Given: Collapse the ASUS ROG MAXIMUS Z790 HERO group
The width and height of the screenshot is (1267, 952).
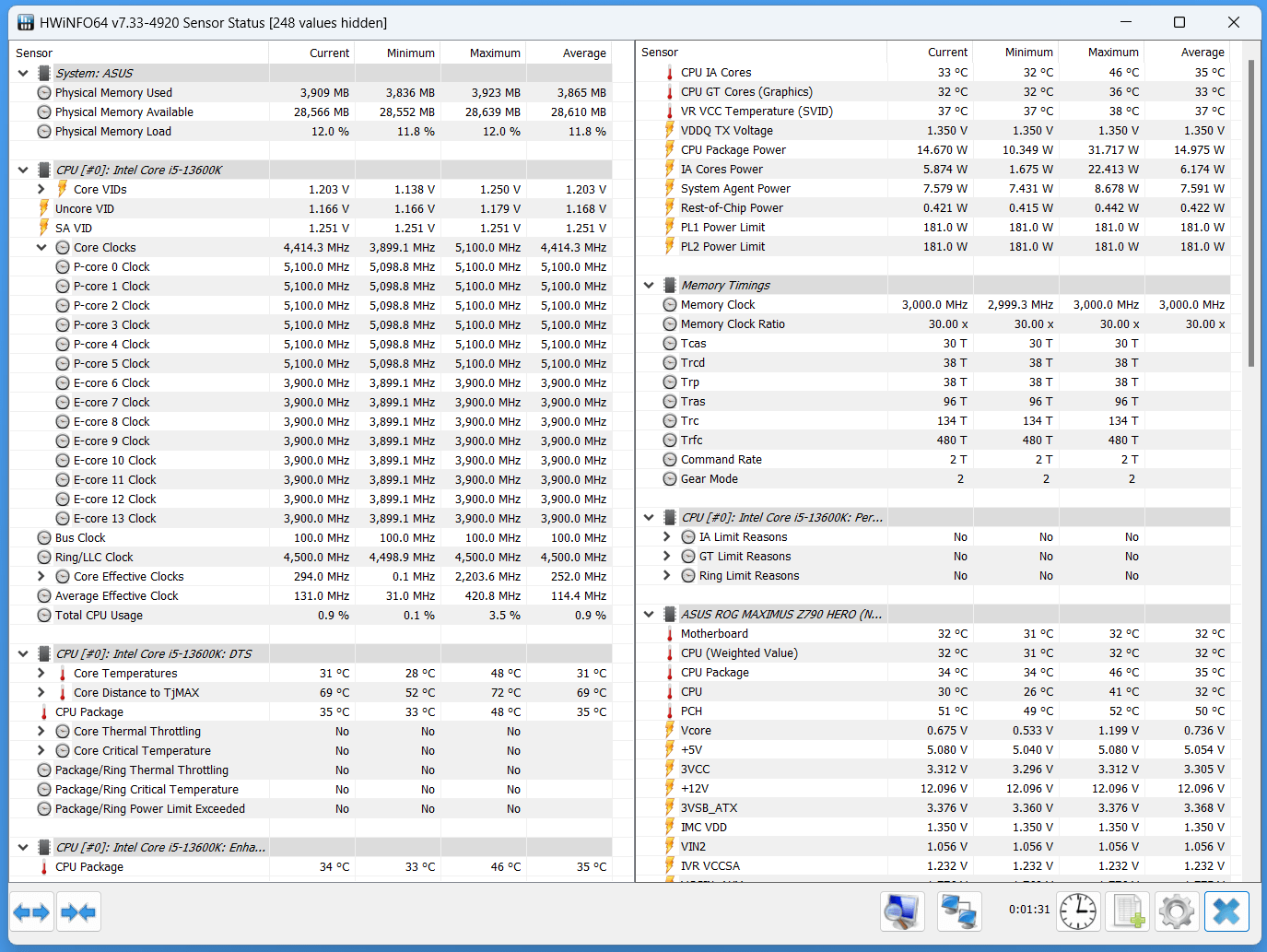Looking at the screenshot, I should coord(649,614).
